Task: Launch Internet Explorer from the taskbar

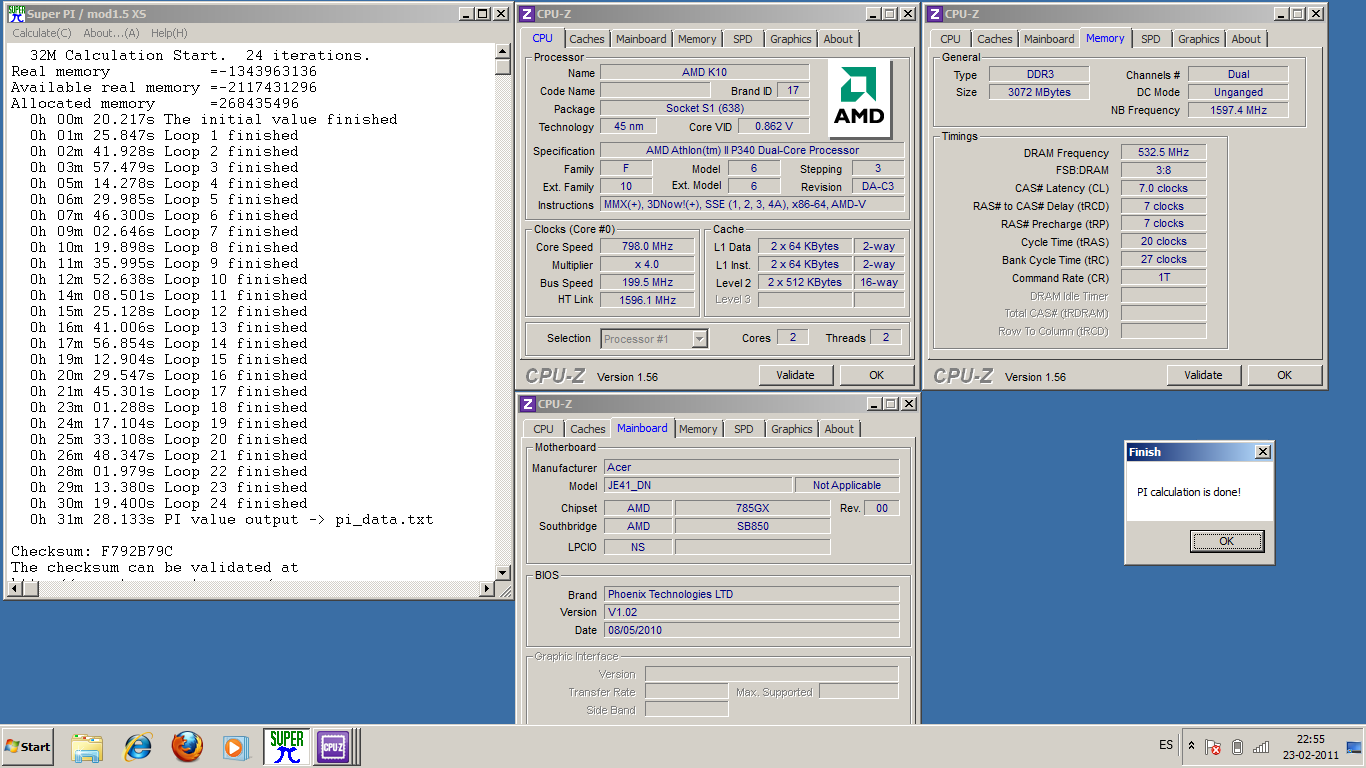Action: pyautogui.click(x=137, y=747)
